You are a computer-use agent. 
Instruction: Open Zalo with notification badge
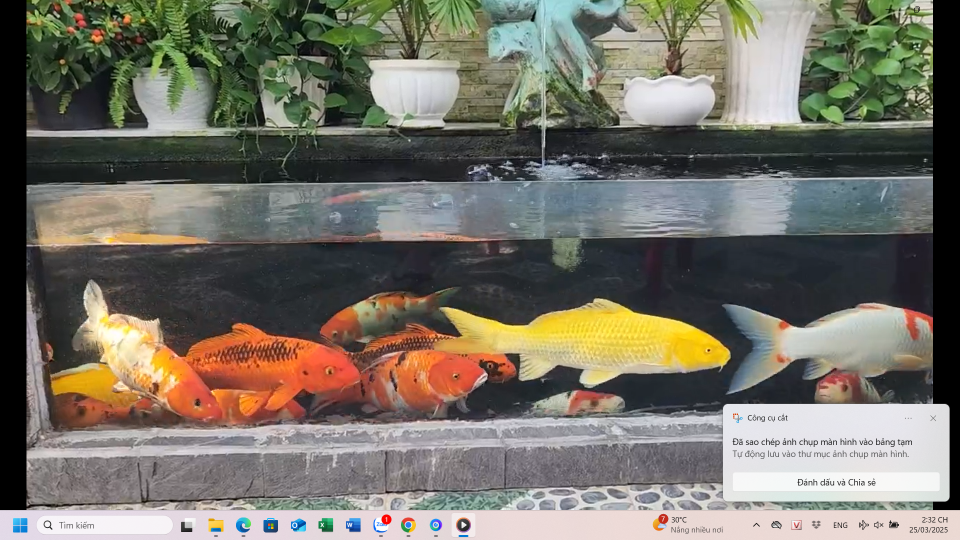(x=381, y=525)
